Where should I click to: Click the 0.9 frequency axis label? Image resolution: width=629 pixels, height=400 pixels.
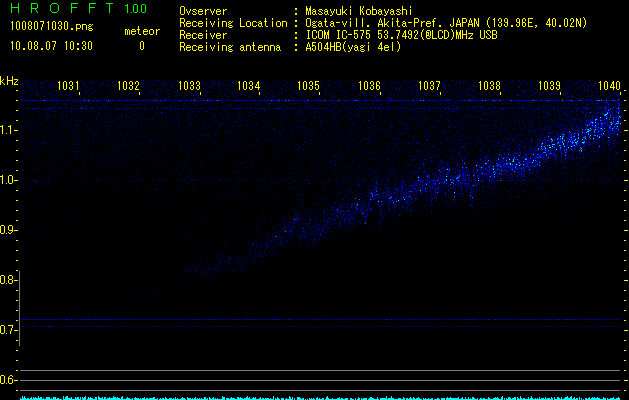point(7,230)
